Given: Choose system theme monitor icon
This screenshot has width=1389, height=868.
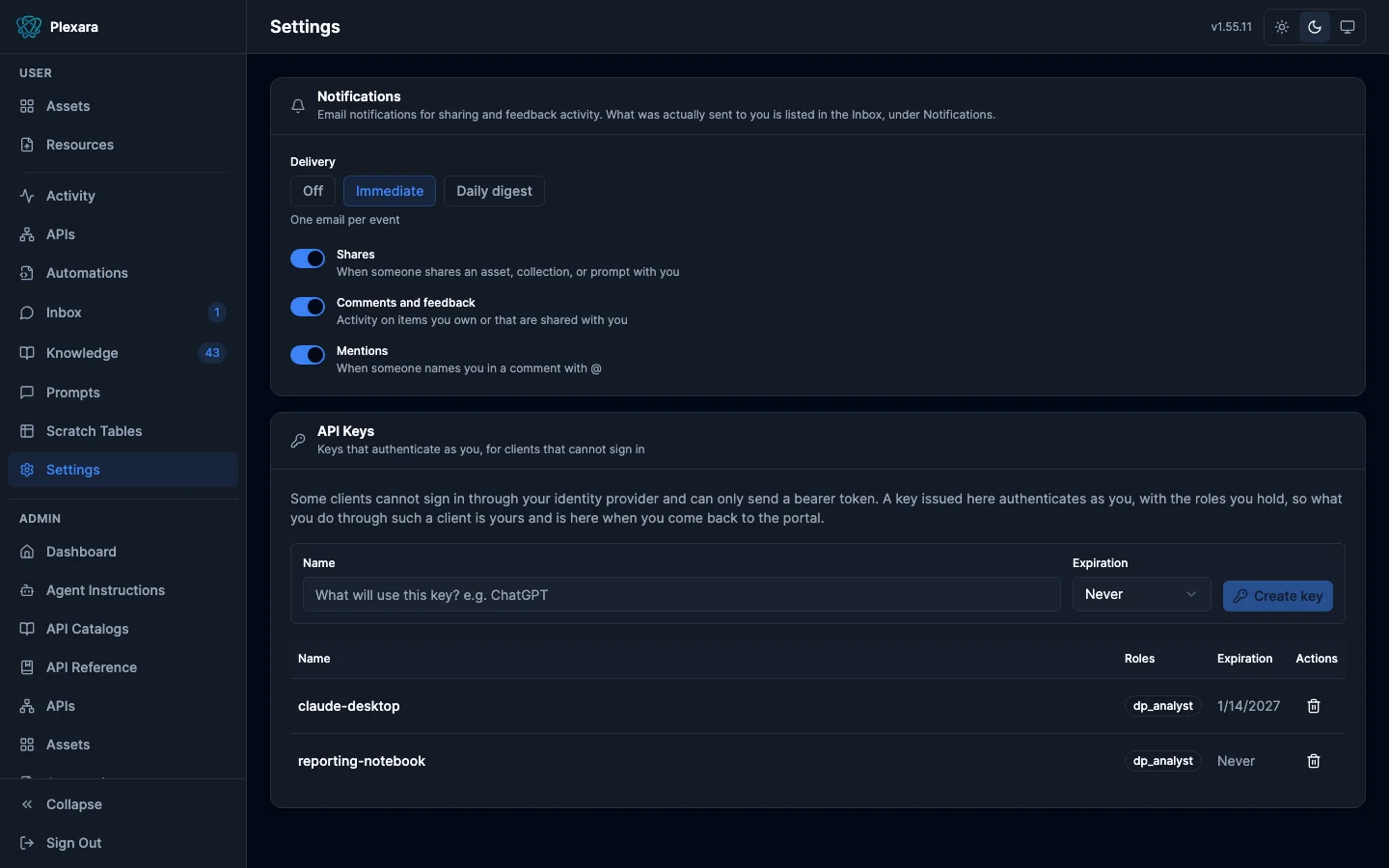Looking at the screenshot, I should tap(1348, 27).
